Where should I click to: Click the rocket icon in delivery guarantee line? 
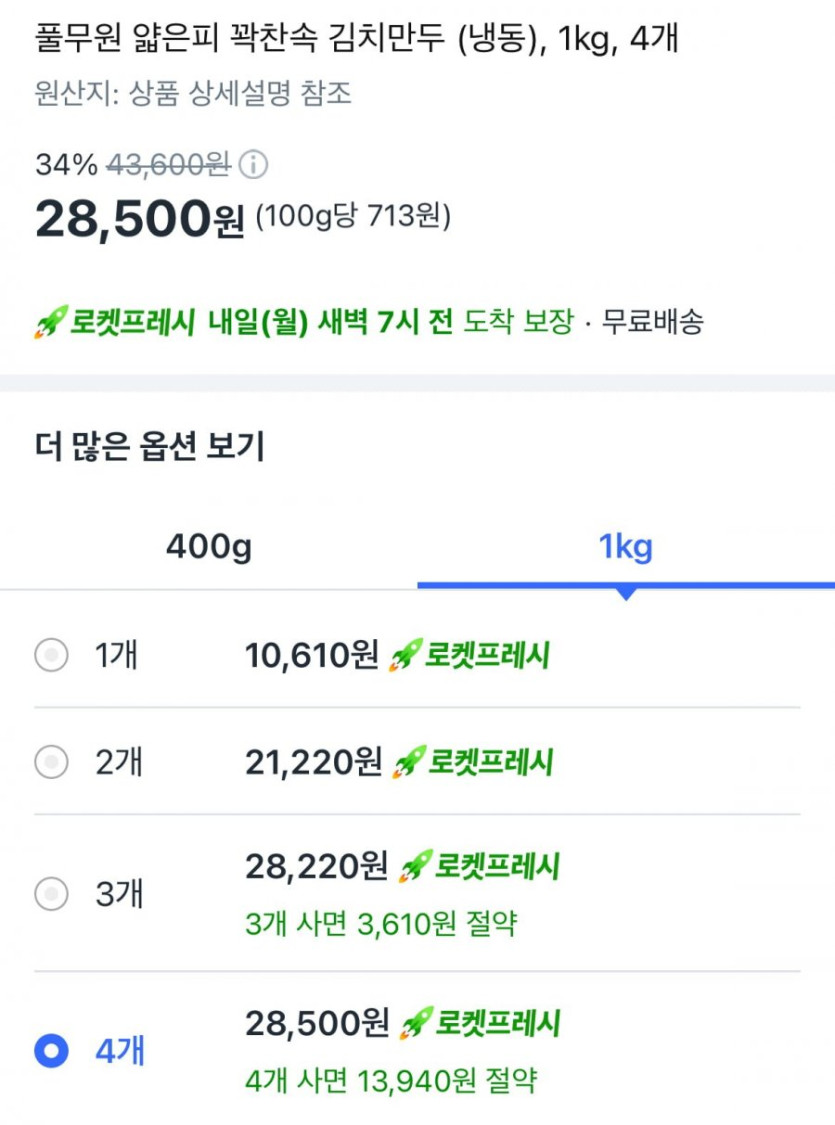click(49, 322)
